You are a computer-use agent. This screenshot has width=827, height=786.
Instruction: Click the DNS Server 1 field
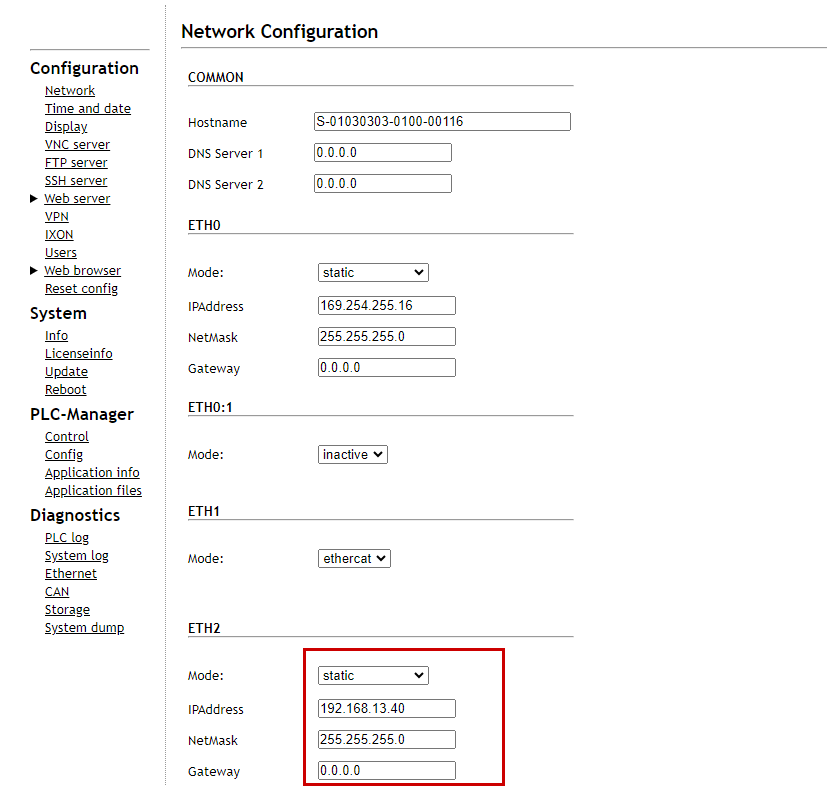pyautogui.click(x=382, y=152)
